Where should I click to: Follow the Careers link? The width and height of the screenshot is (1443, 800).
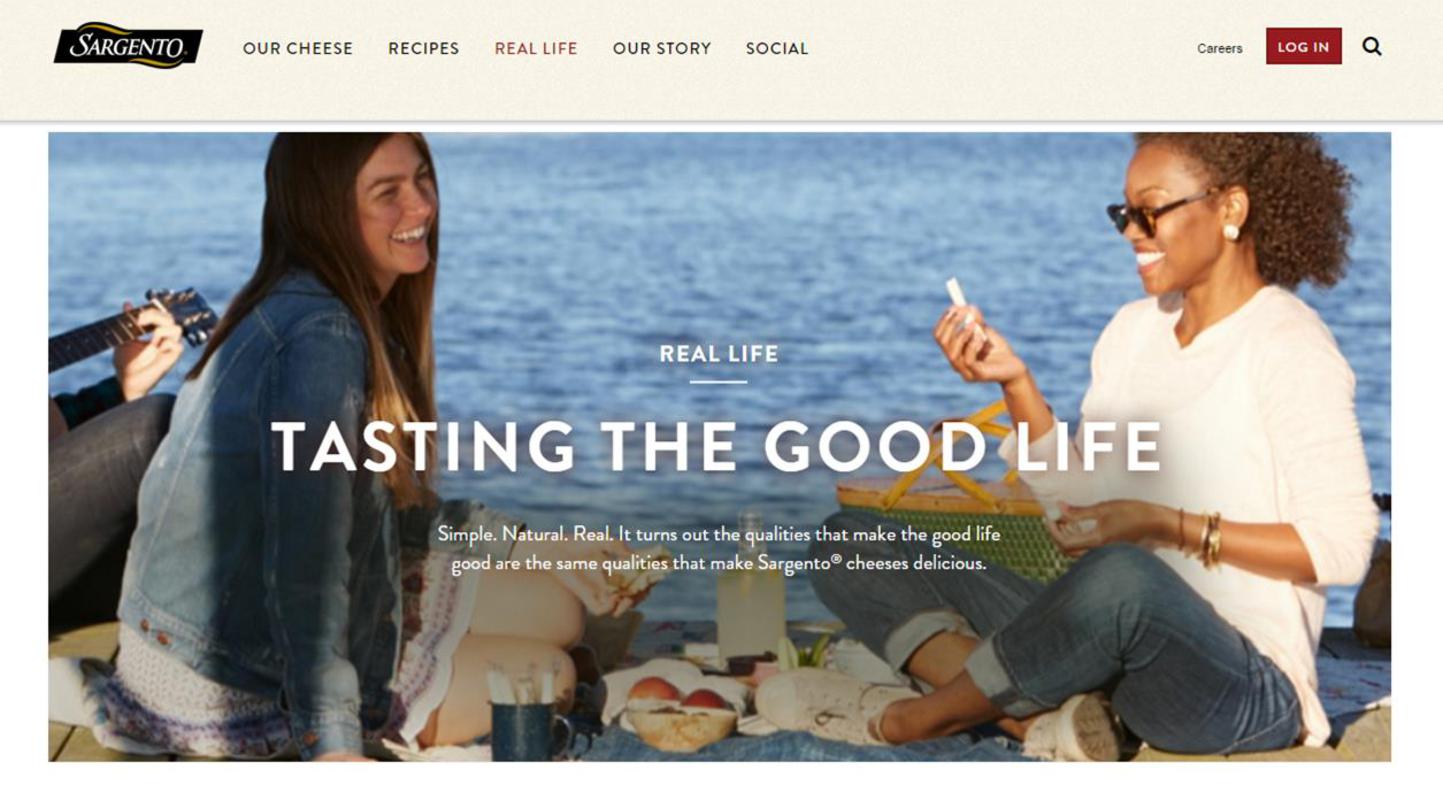1220,48
